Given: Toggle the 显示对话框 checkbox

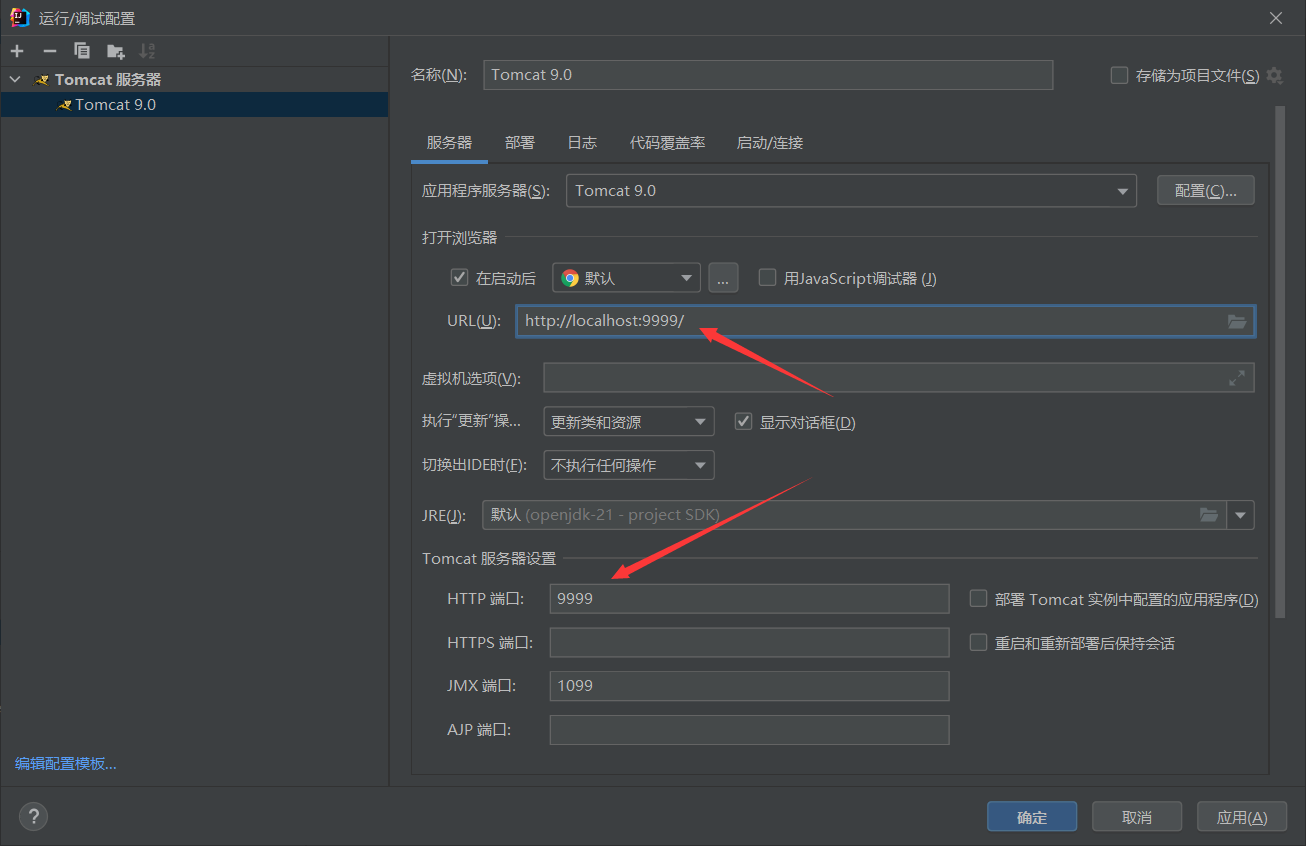Looking at the screenshot, I should point(743,422).
